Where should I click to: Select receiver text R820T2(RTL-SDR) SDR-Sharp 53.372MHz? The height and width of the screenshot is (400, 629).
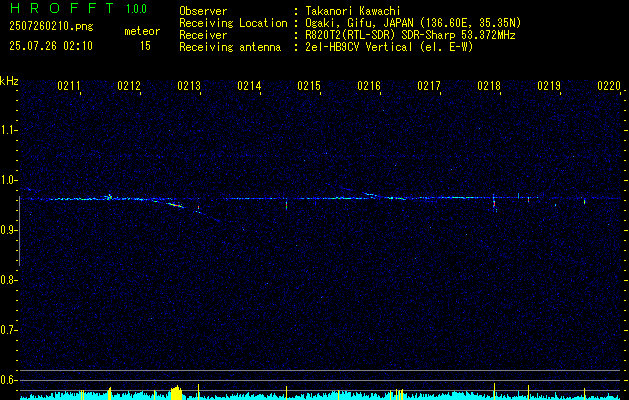410,35
